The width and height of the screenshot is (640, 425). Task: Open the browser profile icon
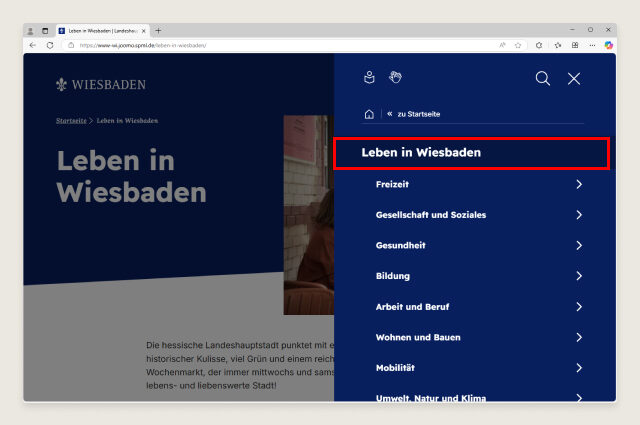pos(30,31)
